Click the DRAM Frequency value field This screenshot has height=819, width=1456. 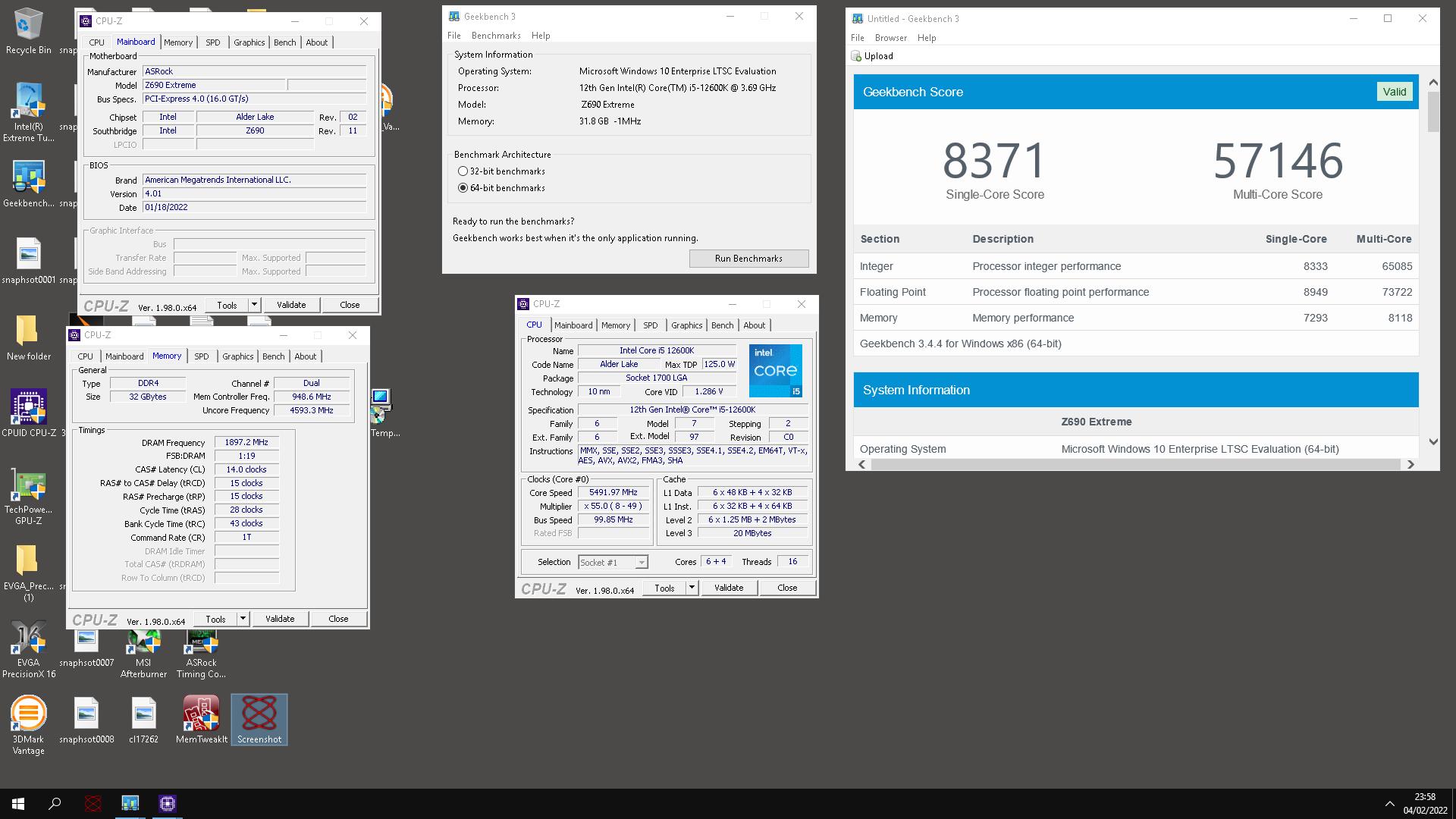click(246, 442)
